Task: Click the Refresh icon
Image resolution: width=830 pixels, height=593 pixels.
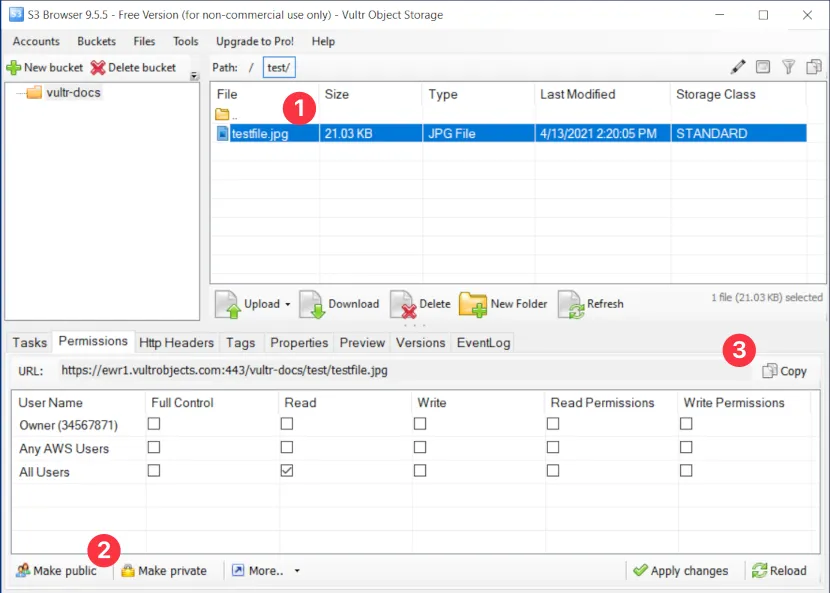Action: pos(571,304)
